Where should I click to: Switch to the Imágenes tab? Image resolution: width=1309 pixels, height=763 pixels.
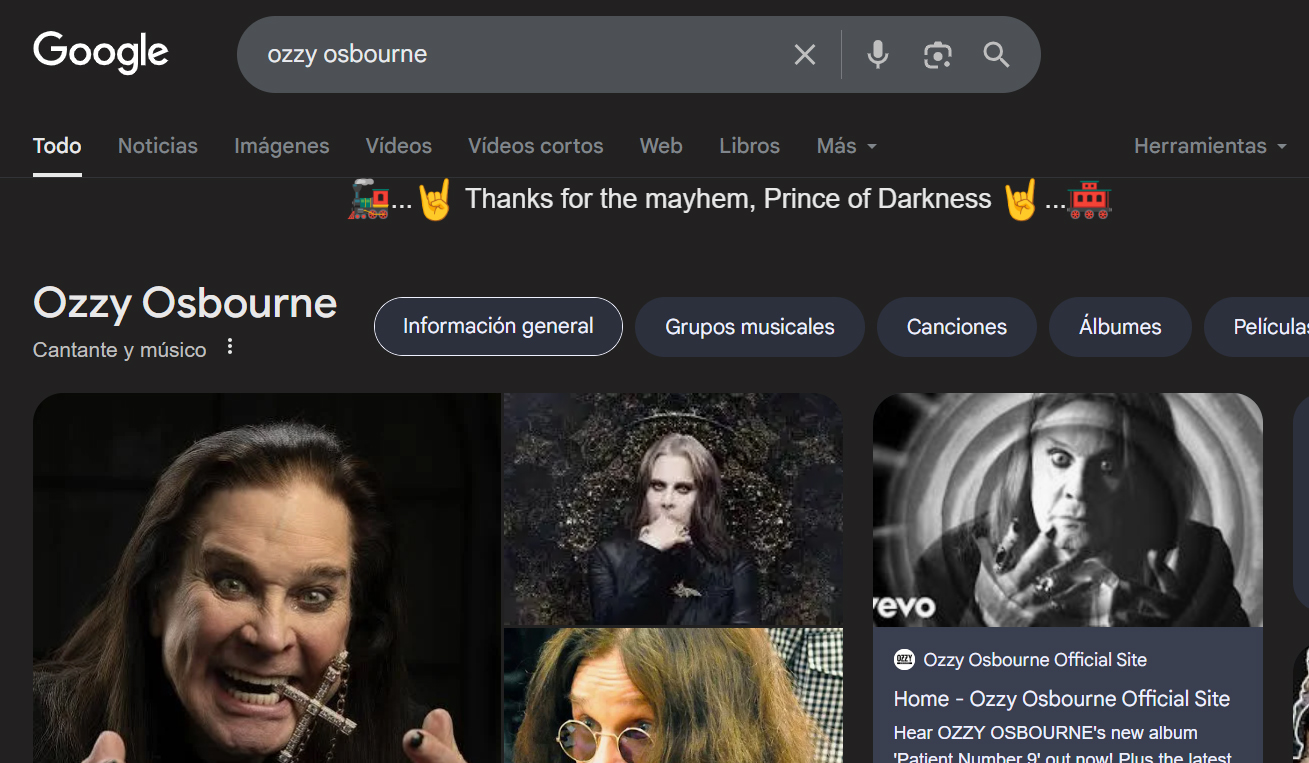[282, 146]
